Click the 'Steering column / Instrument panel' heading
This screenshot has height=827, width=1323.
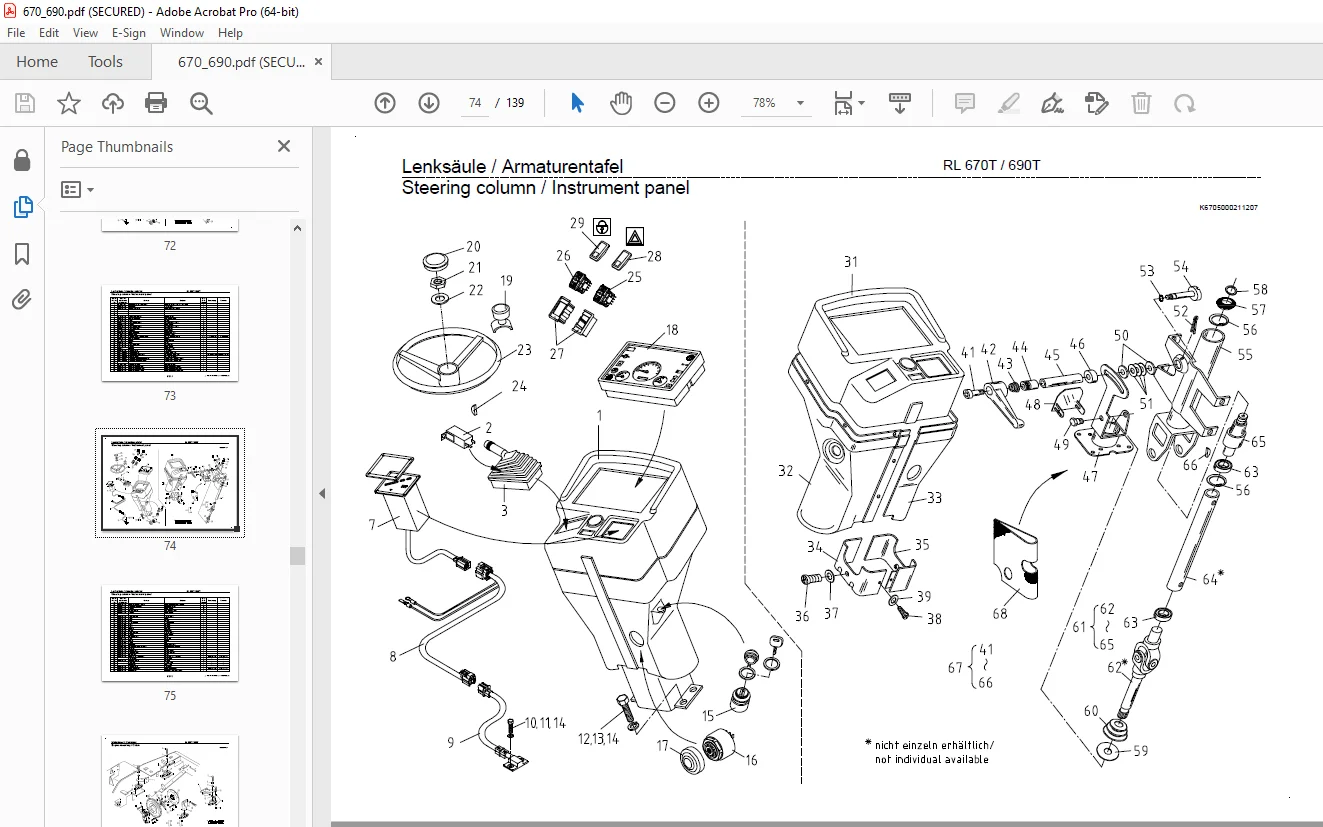point(545,188)
